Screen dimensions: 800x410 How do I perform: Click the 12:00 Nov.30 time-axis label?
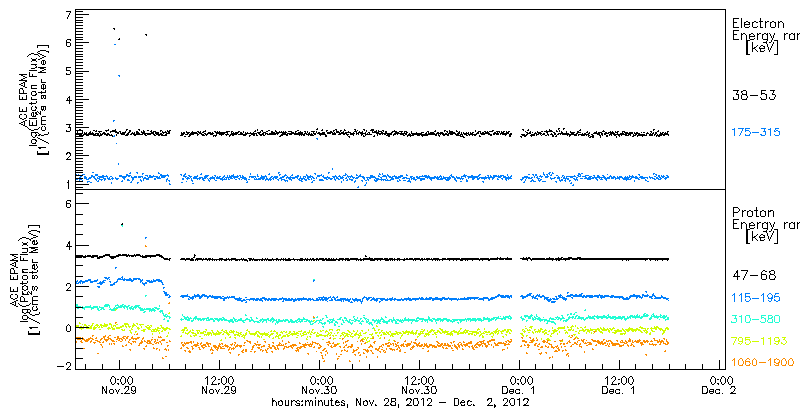[419, 385]
